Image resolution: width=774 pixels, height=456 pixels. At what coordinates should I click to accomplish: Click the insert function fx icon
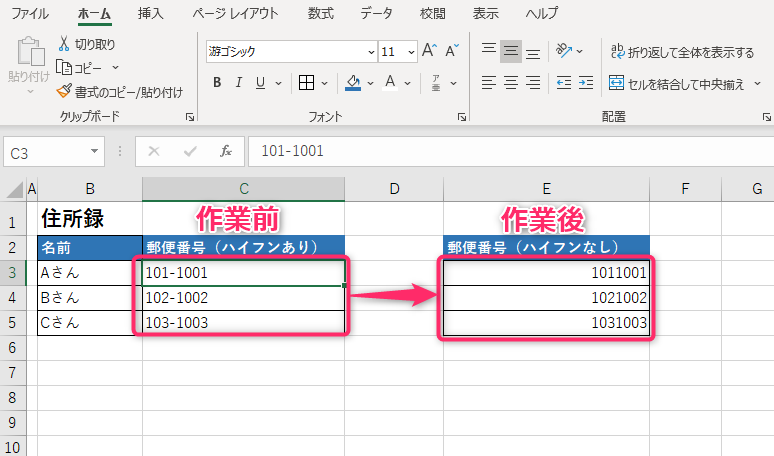pos(226,151)
